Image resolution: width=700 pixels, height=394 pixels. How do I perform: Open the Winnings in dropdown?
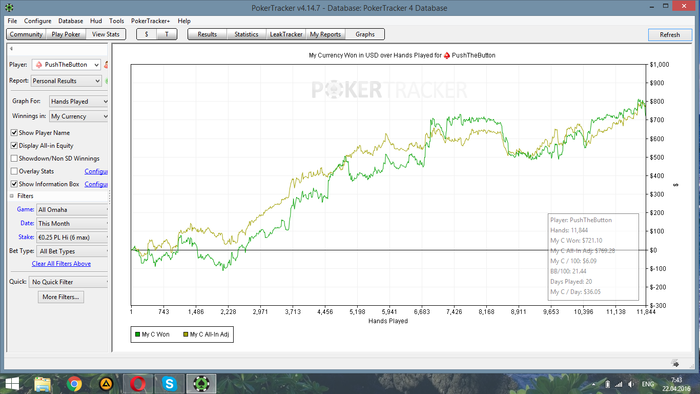(79, 116)
